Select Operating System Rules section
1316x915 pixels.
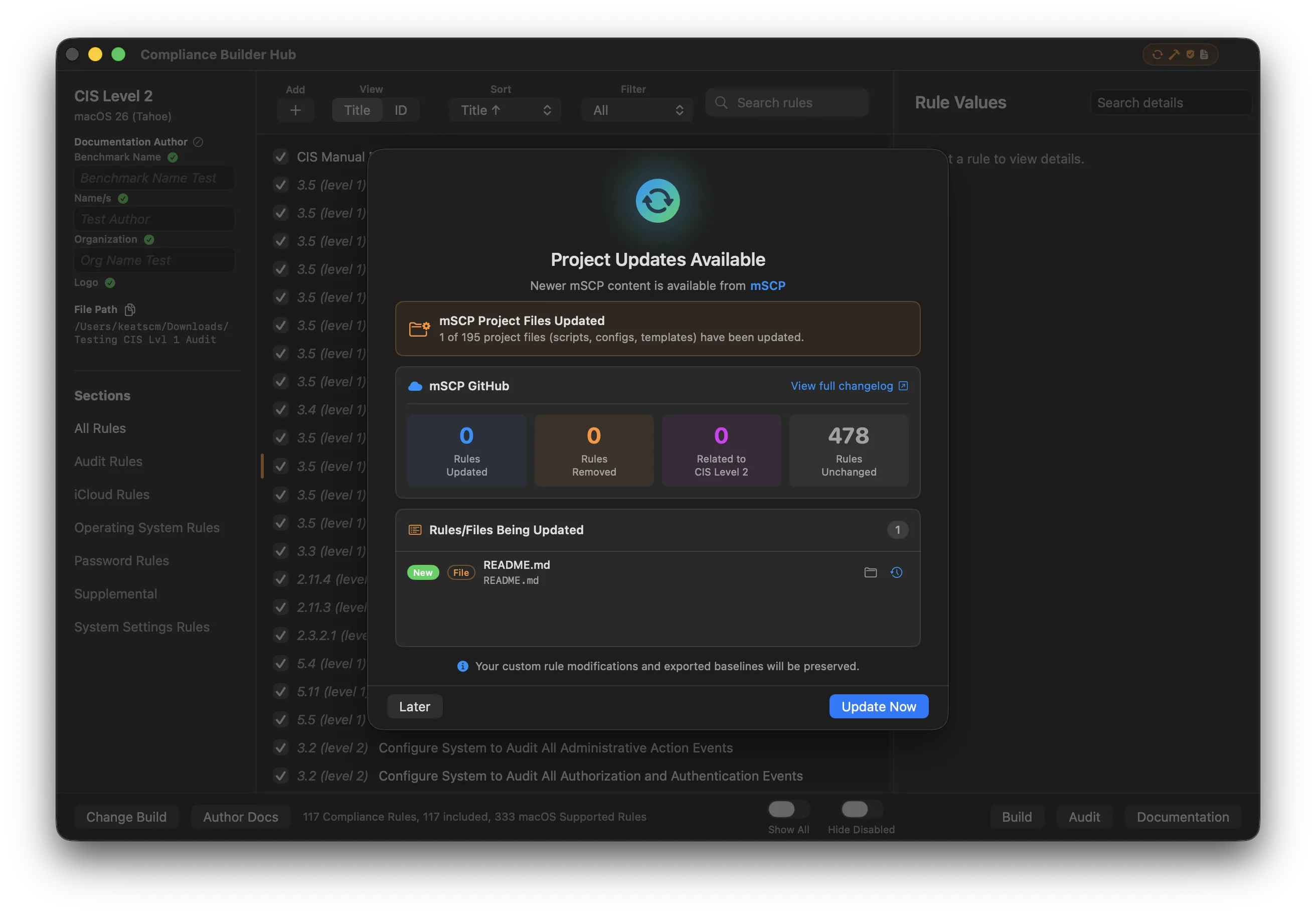click(x=147, y=527)
